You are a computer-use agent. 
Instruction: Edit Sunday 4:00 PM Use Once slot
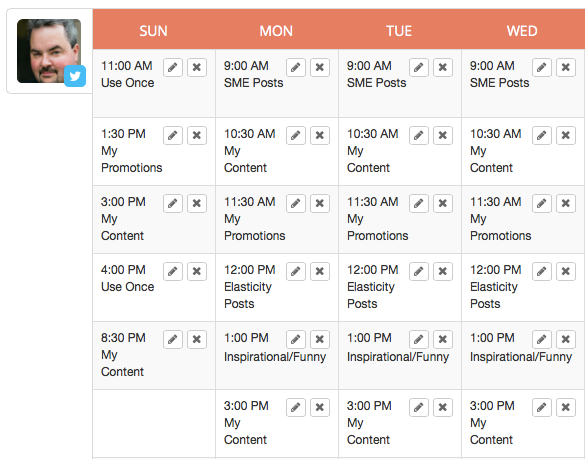point(173,271)
